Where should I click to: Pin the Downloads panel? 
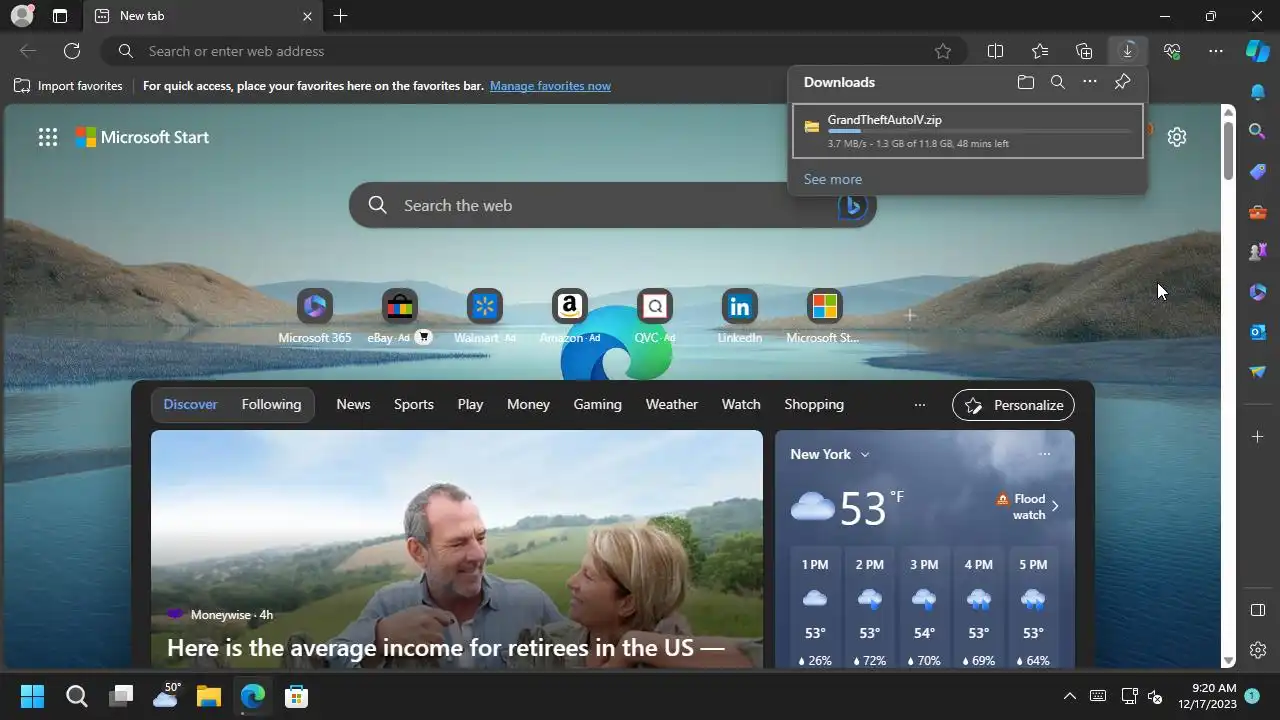coord(1122,82)
